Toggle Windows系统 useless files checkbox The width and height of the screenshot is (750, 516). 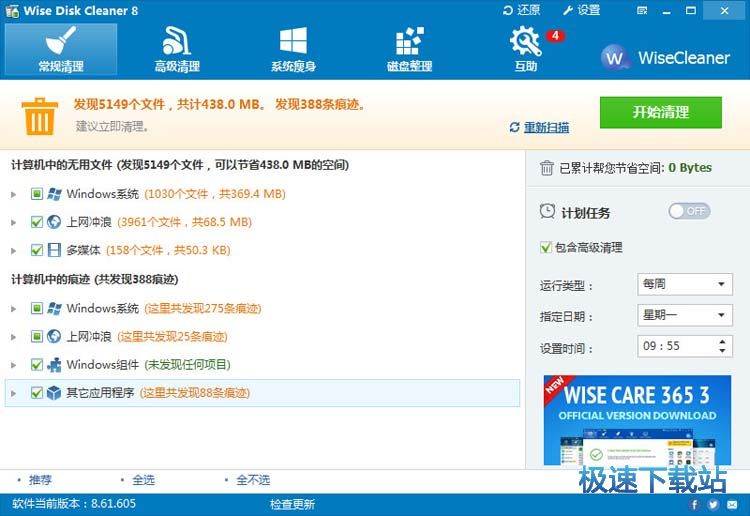click(37, 194)
